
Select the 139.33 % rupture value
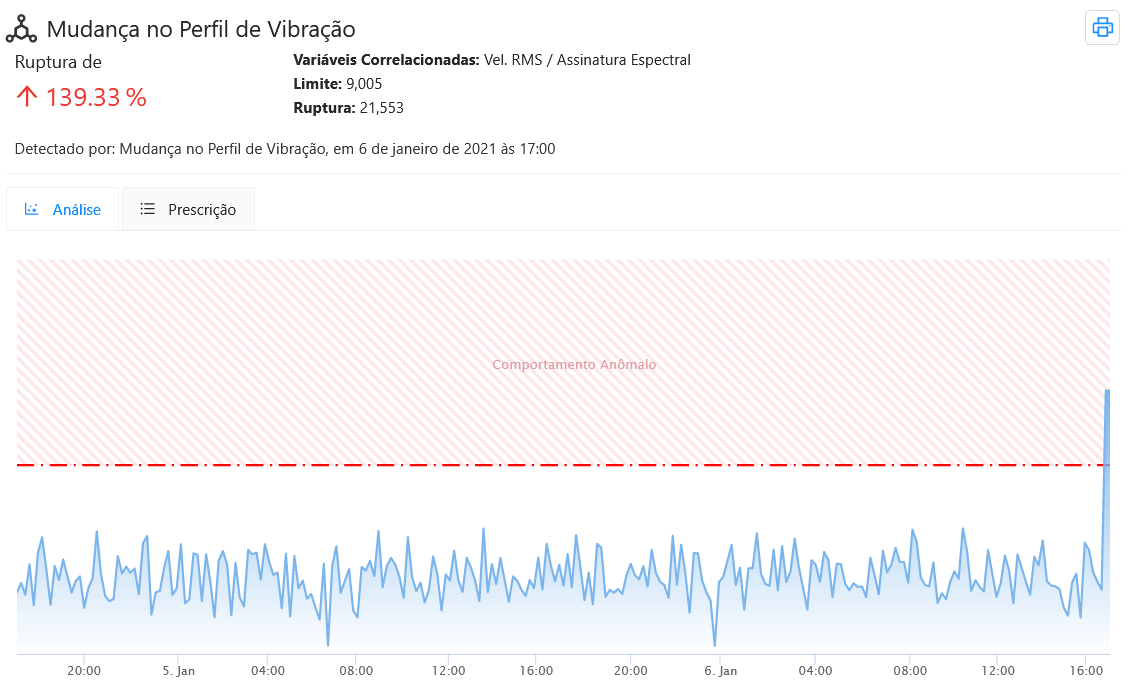coord(95,97)
